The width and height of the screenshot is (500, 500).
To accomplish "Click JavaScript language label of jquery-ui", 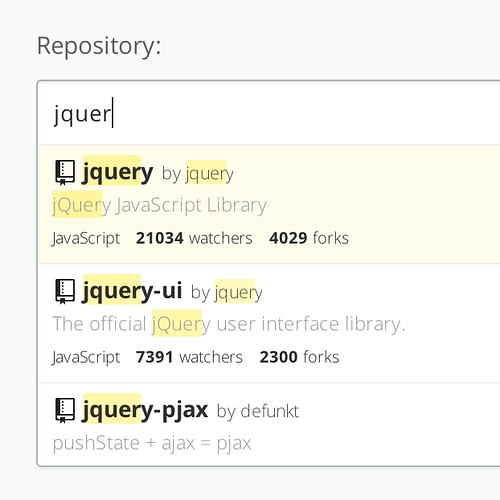I will point(86,358).
